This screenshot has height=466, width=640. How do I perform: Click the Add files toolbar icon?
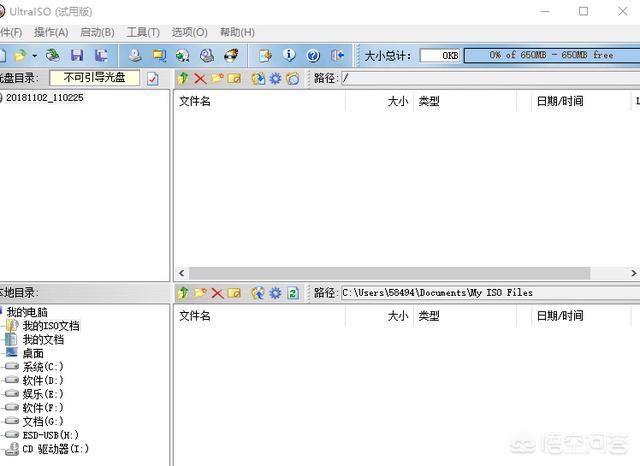tap(265, 55)
